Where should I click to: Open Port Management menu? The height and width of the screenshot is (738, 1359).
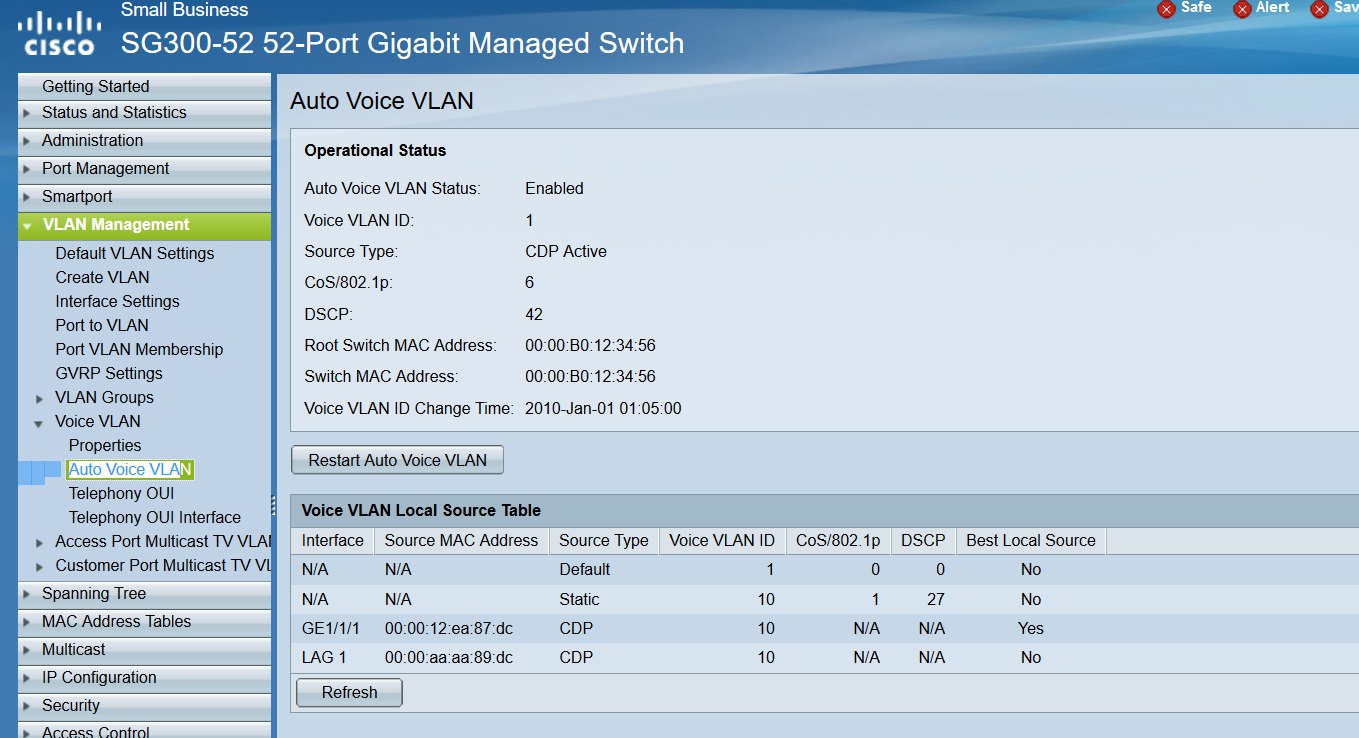point(105,168)
